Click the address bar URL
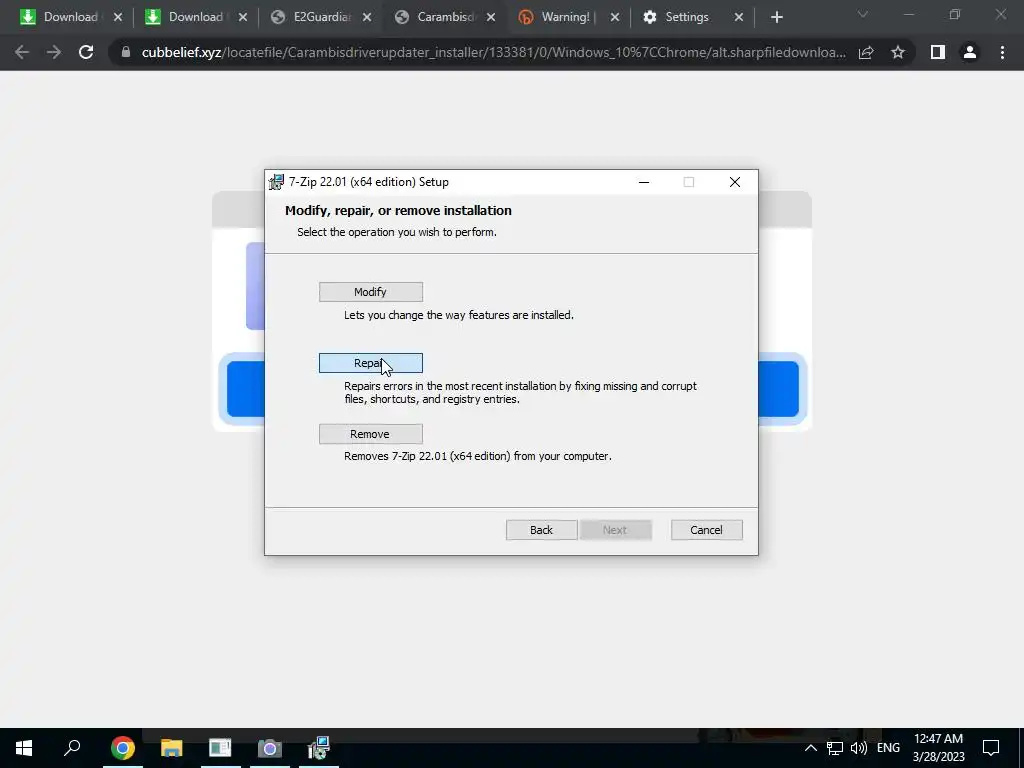1024x768 pixels. click(494, 52)
